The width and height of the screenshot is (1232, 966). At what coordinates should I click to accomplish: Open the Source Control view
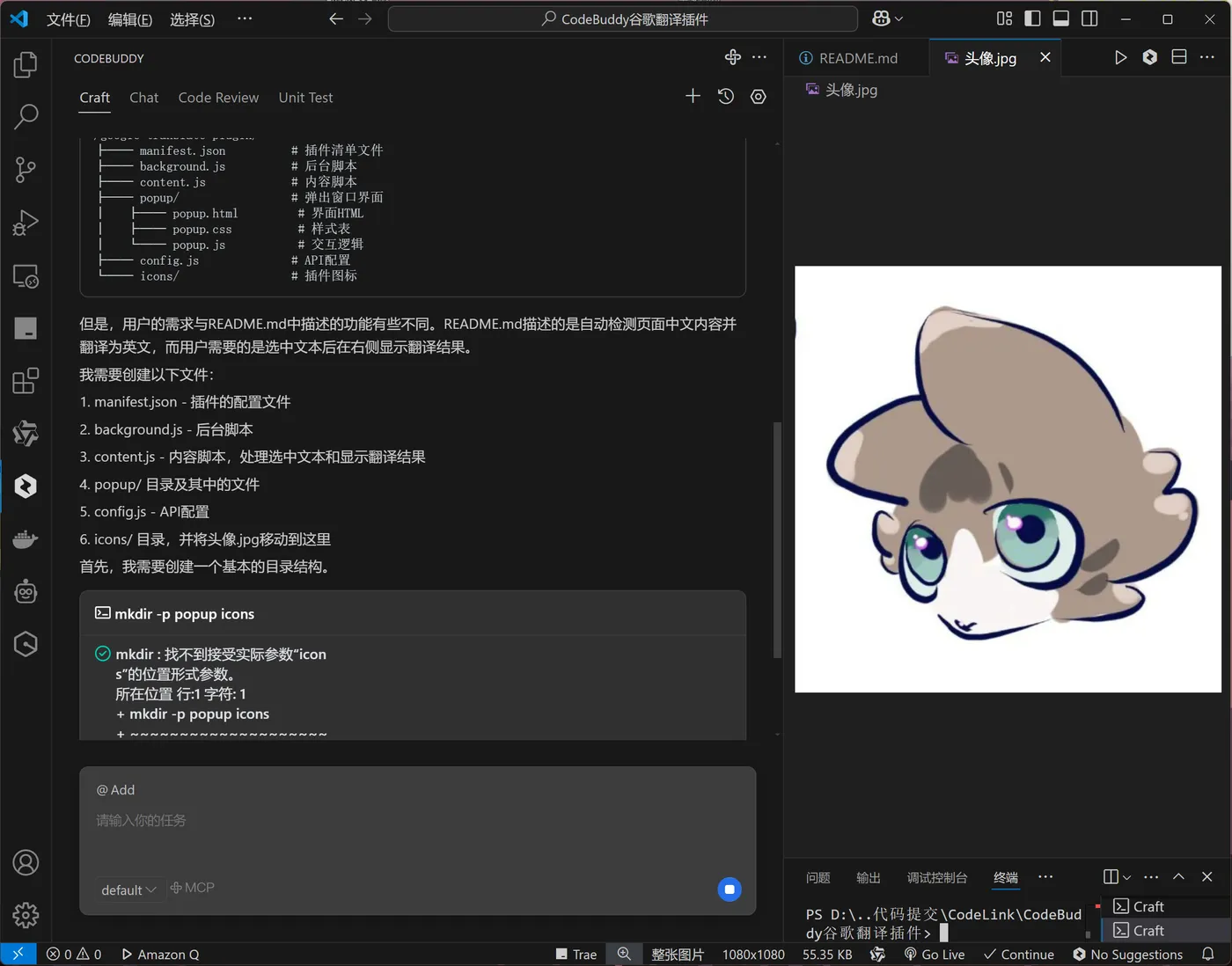click(x=26, y=169)
